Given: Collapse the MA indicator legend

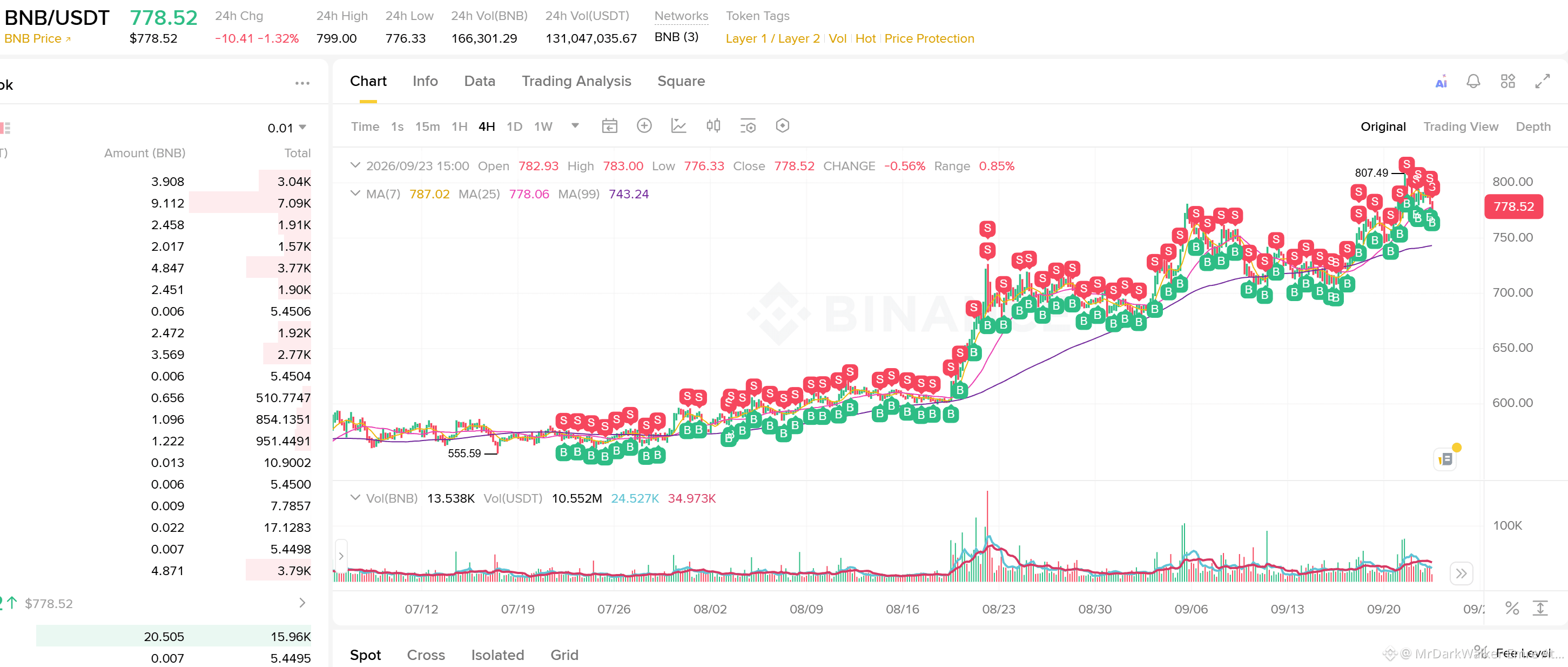Looking at the screenshot, I should (x=355, y=194).
